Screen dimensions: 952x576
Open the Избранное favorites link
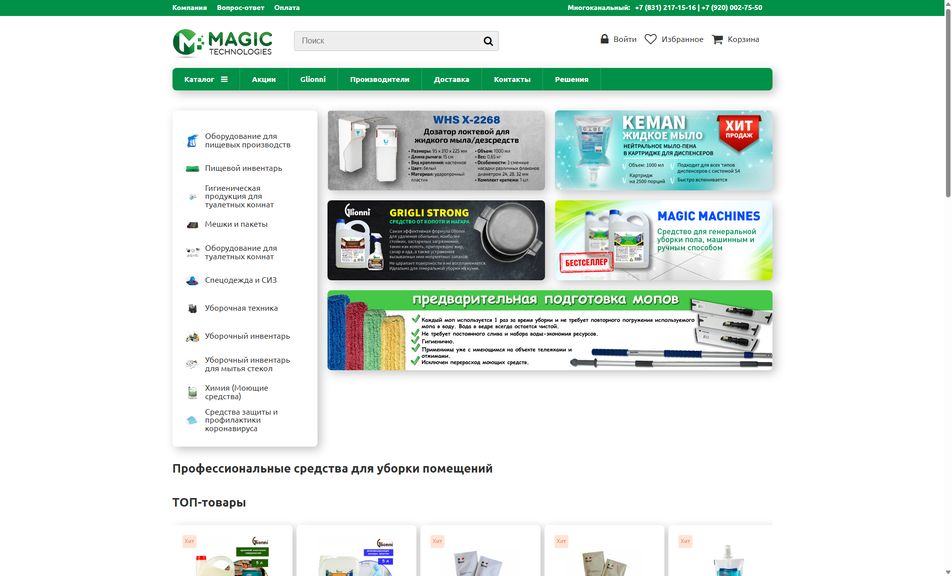click(682, 39)
